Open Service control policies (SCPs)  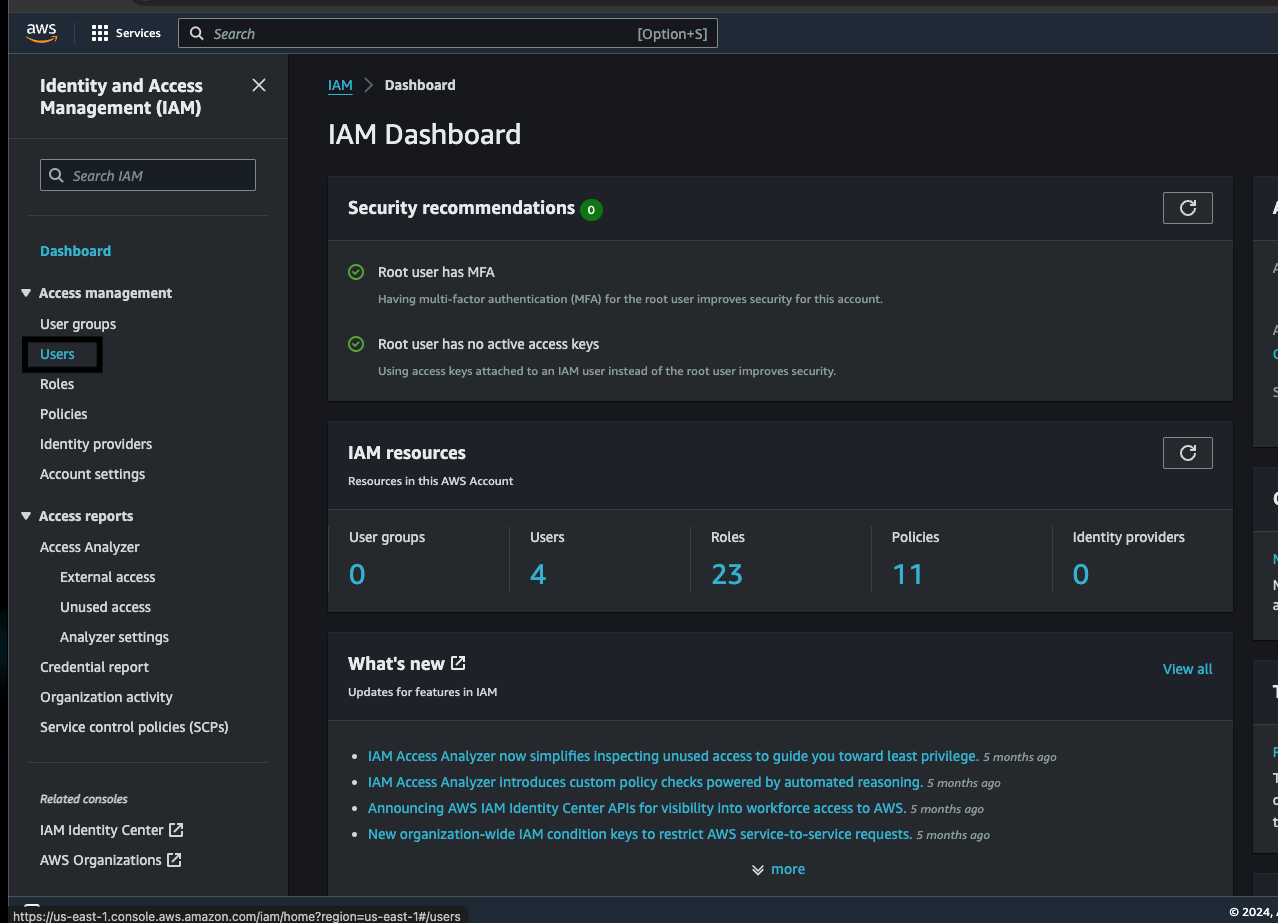point(135,727)
